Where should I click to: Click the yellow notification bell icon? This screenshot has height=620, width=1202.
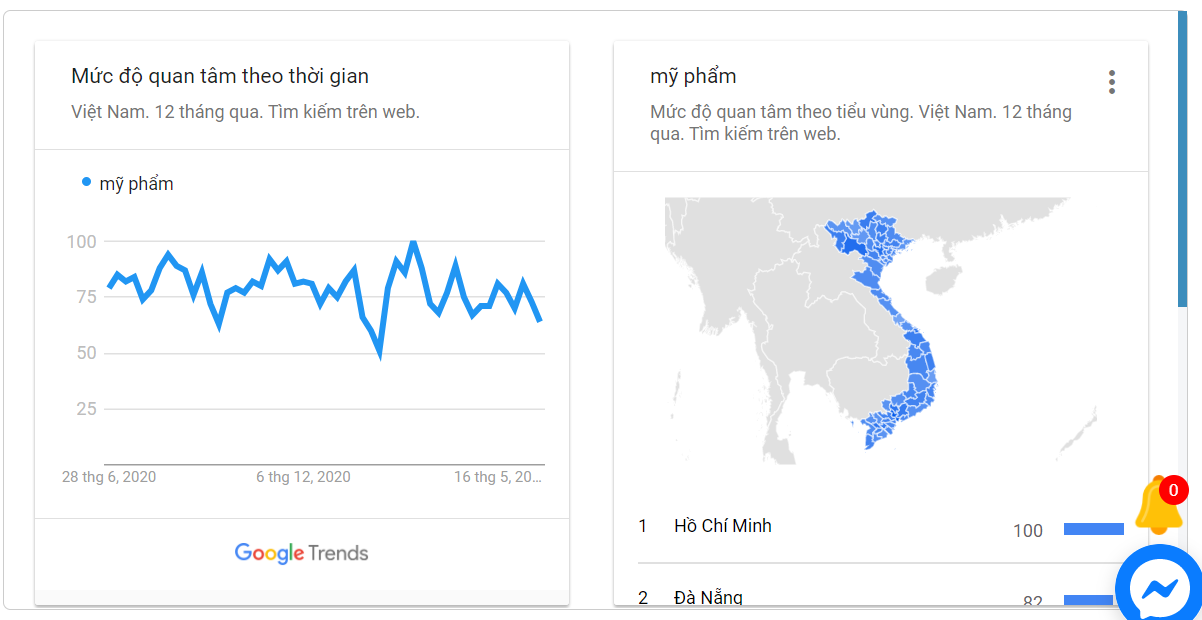point(1159,508)
